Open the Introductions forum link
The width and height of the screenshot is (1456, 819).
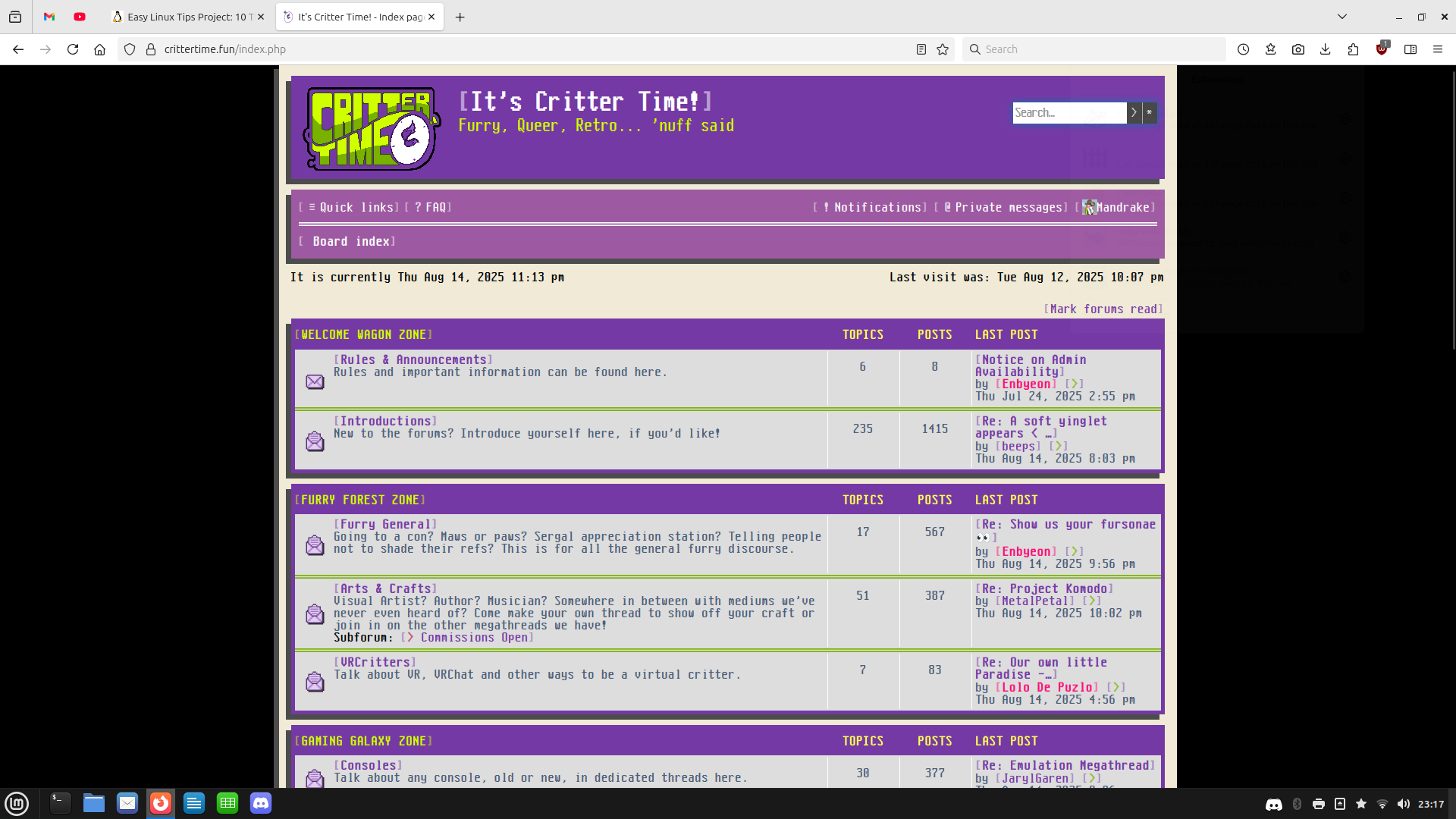386,422
